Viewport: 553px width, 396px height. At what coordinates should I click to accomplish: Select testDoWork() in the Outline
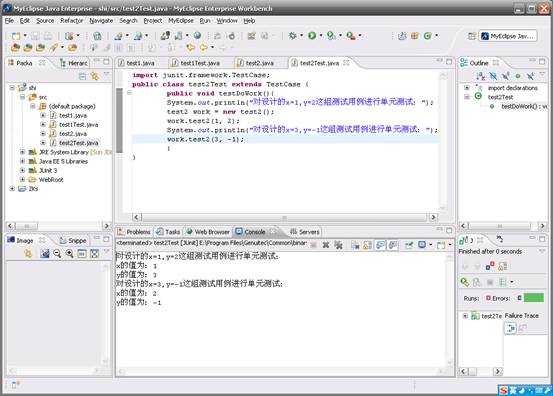[x=524, y=106]
